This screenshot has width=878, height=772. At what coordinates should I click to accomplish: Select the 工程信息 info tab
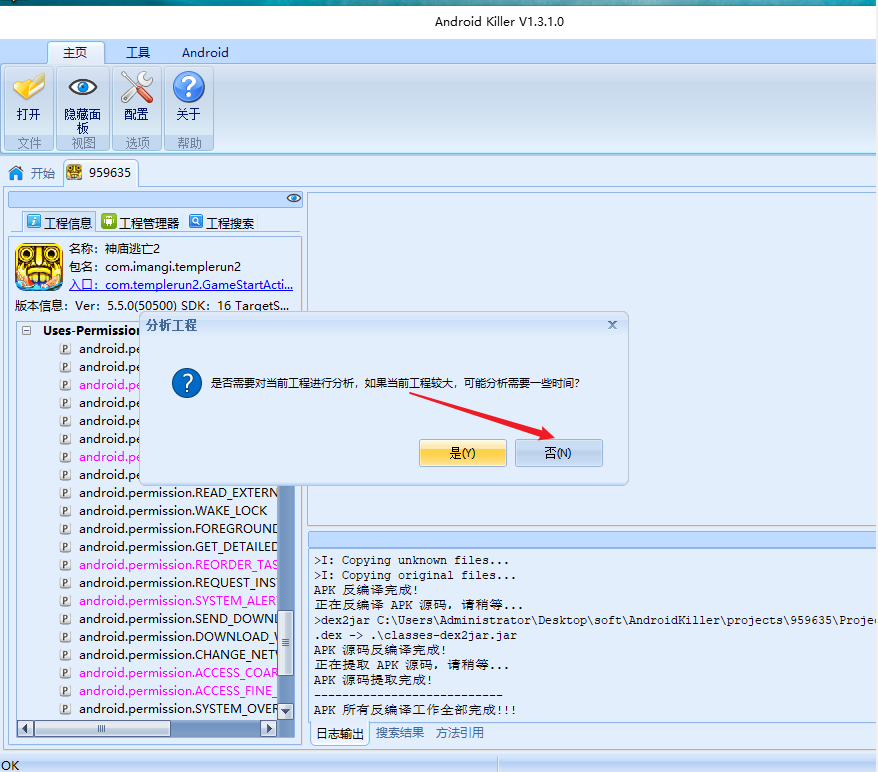point(59,223)
